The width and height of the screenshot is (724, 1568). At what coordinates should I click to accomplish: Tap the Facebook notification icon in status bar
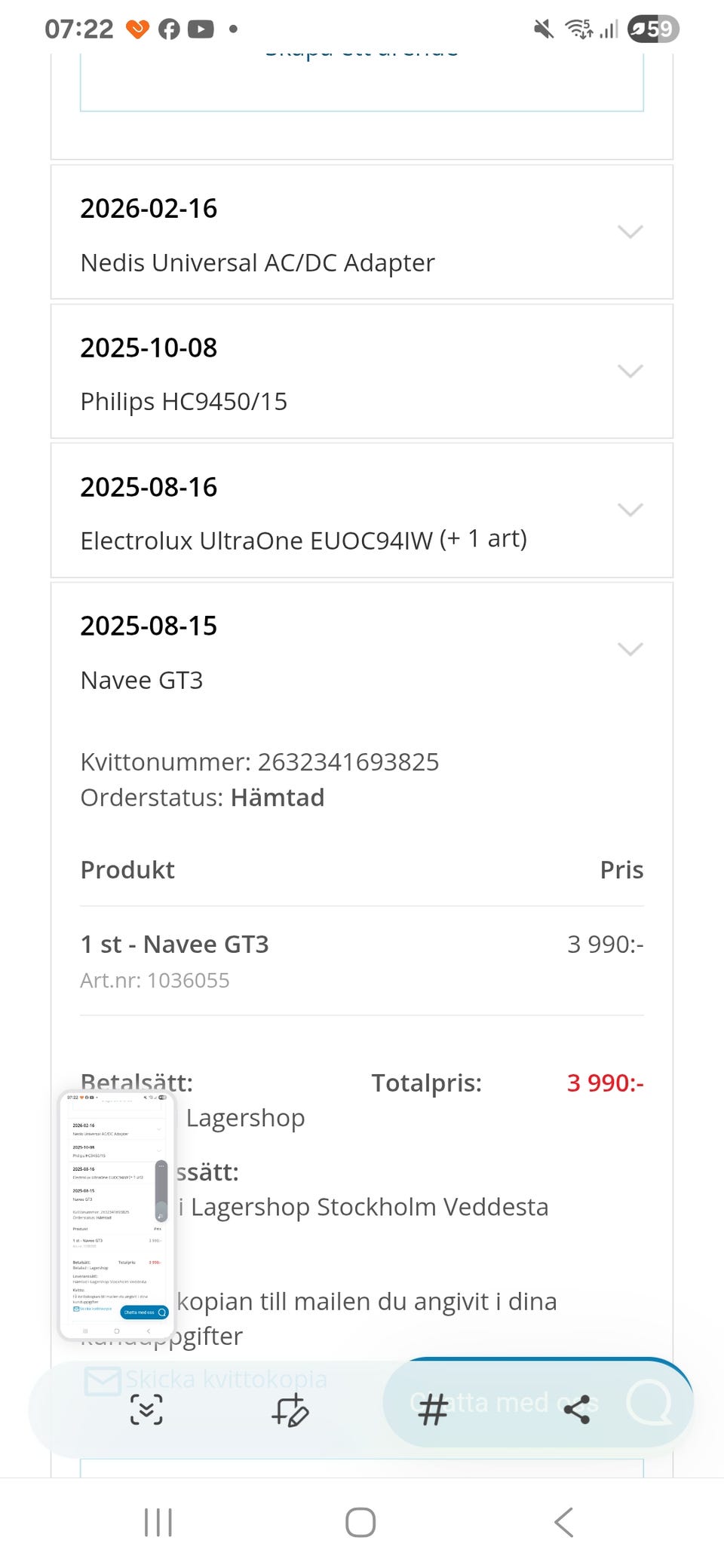[x=170, y=29]
